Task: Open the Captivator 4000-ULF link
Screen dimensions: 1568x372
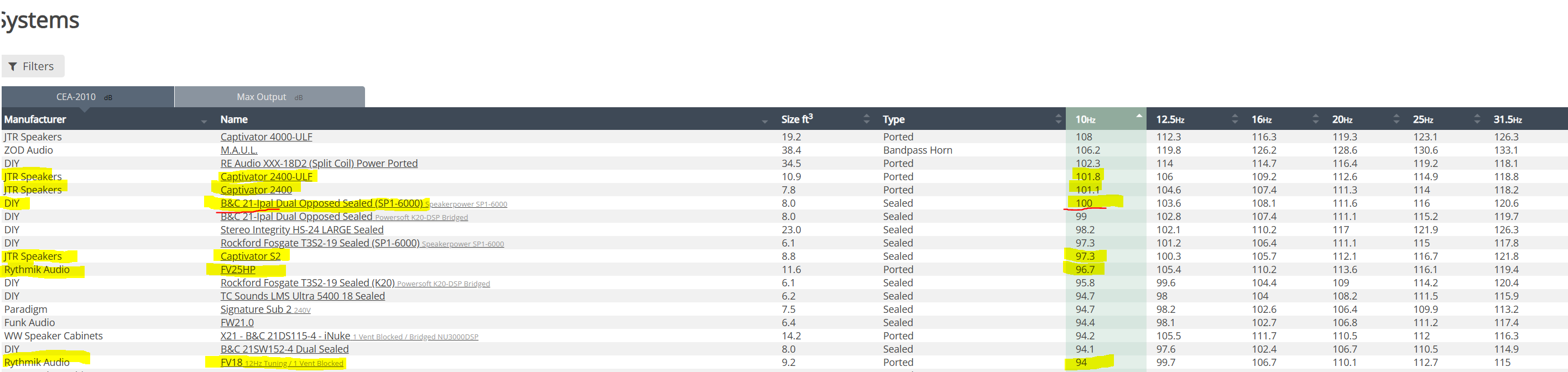Action: point(266,137)
